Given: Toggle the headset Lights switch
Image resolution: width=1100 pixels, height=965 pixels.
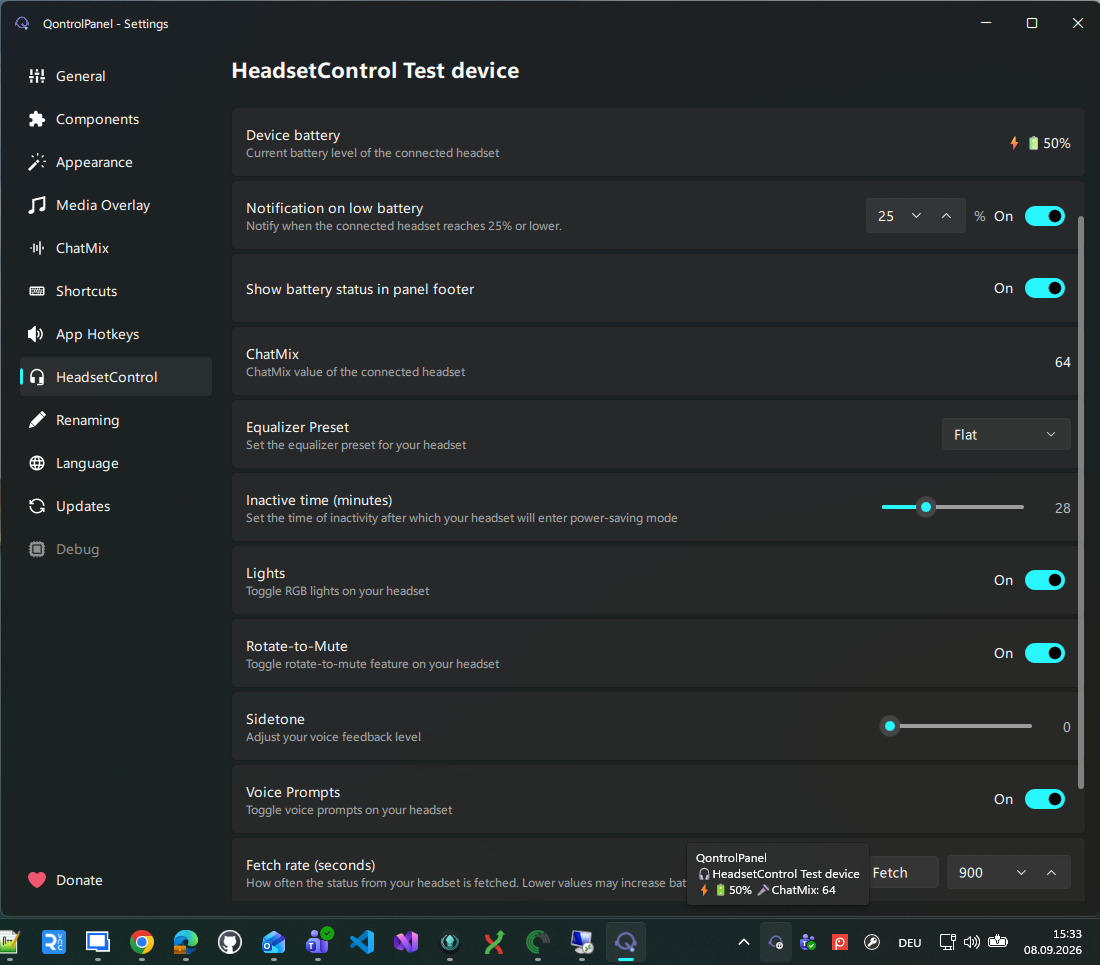Looking at the screenshot, I should (x=1045, y=580).
